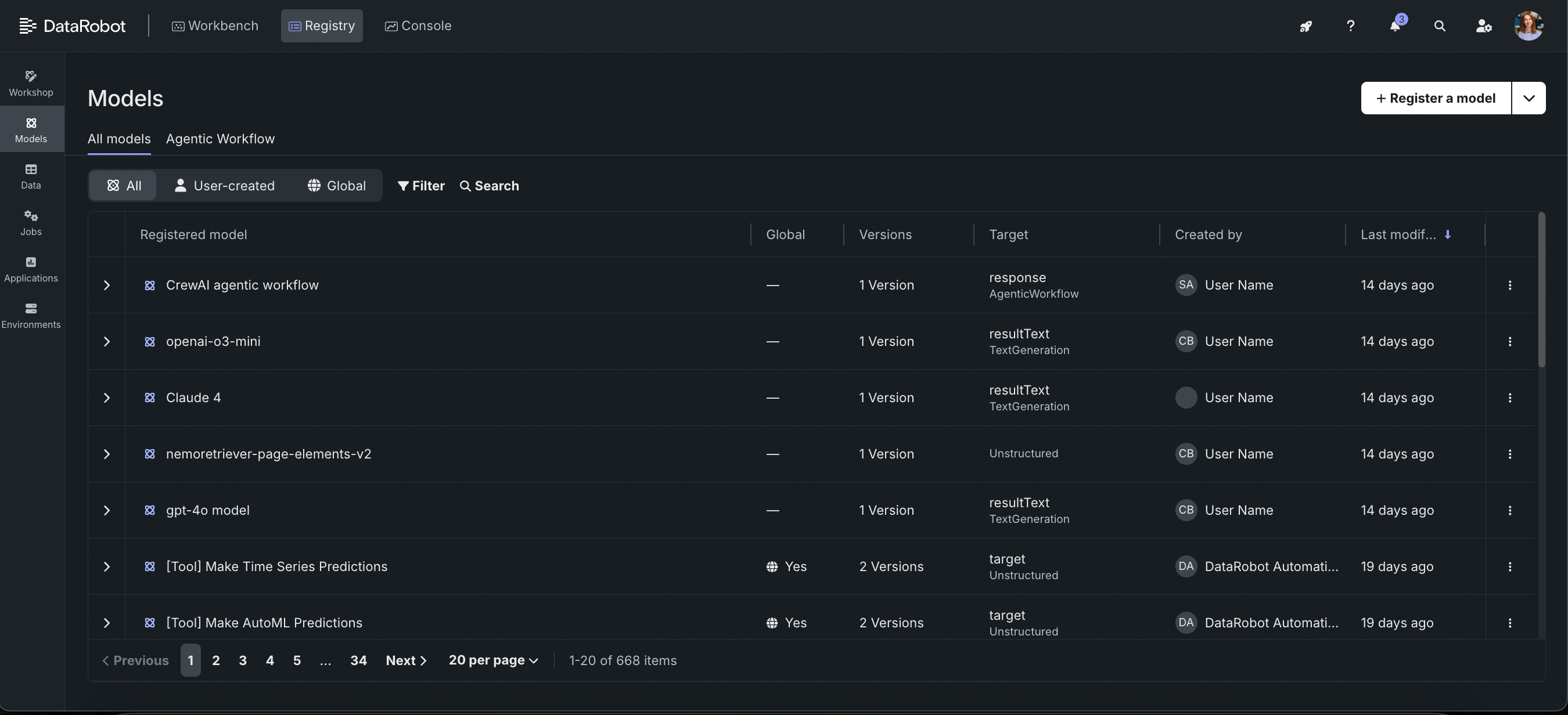Image resolution: width=1568 pixels, height=715 pixels.
Task: Go to page 4
Action: (x=270, y=660)
